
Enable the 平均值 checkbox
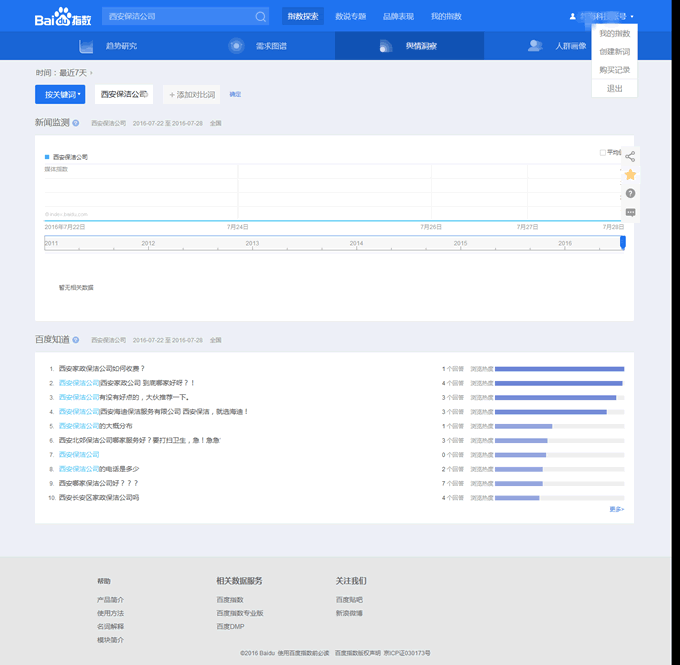[x=602, y=152]
